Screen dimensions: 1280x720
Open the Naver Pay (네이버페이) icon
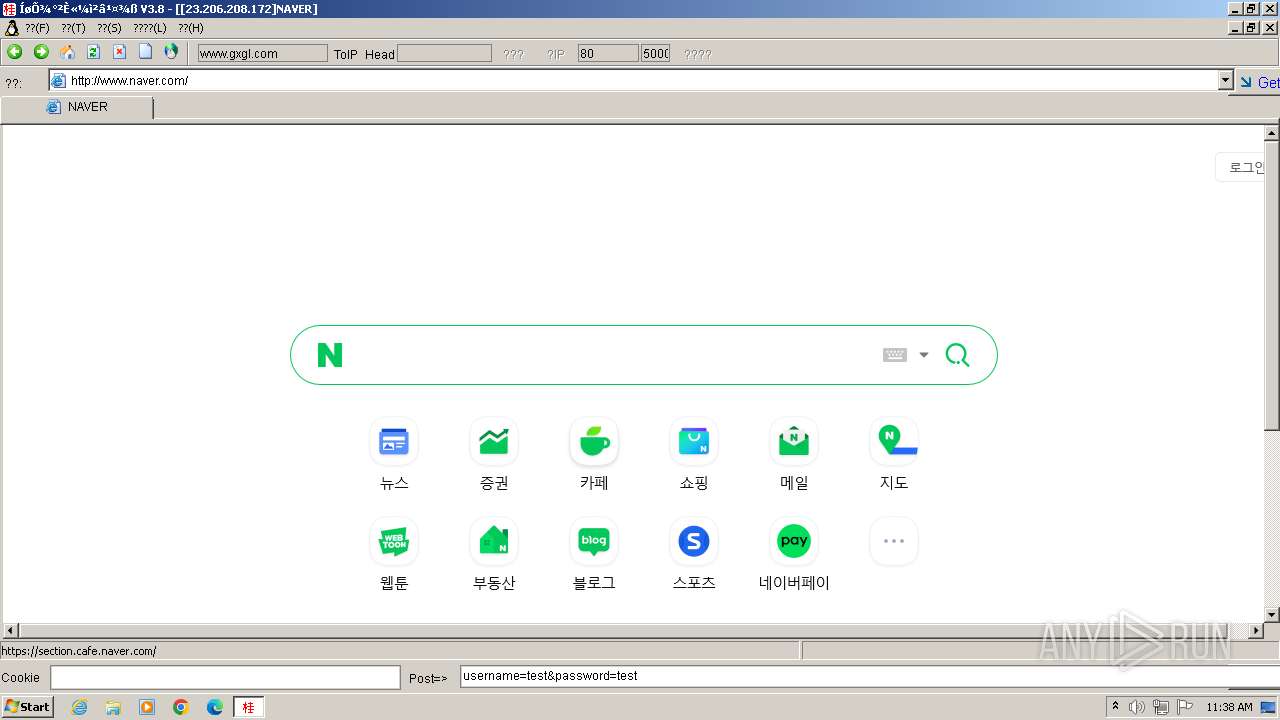pos(794,541)
